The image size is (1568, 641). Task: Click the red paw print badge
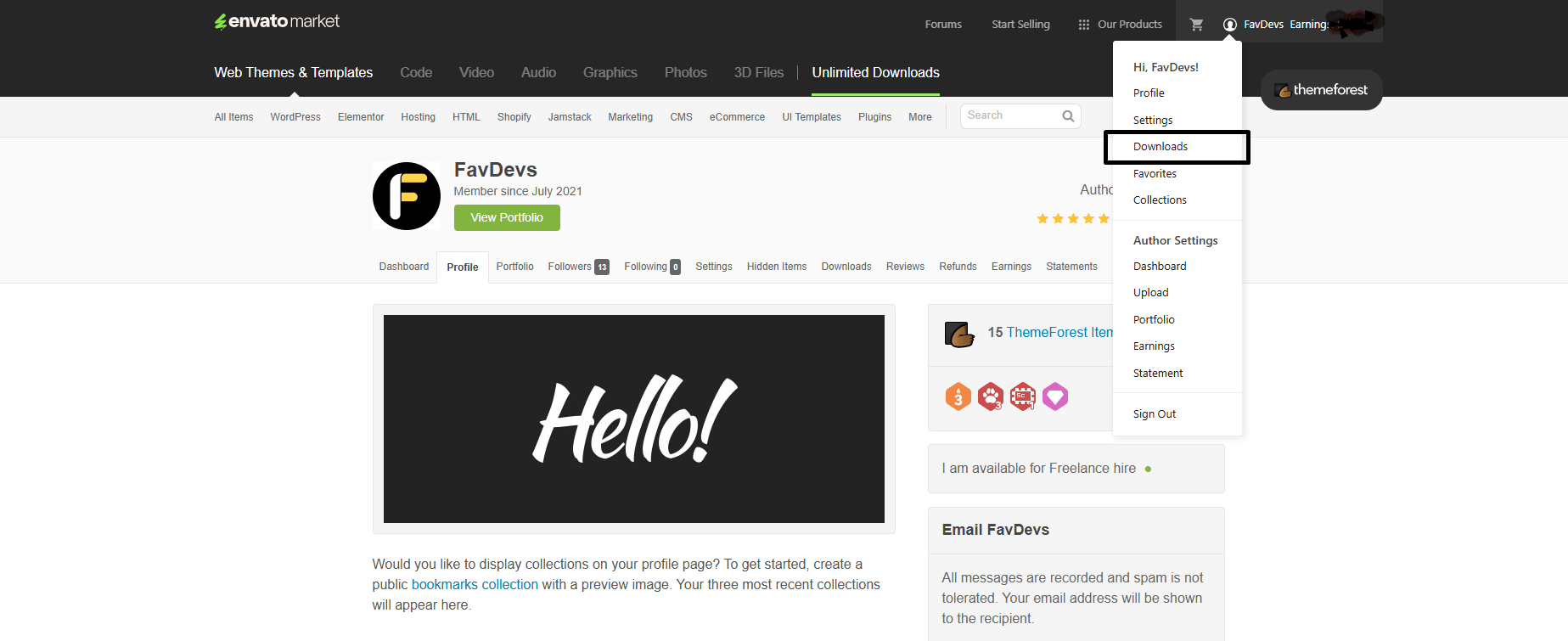click(991, 396)
